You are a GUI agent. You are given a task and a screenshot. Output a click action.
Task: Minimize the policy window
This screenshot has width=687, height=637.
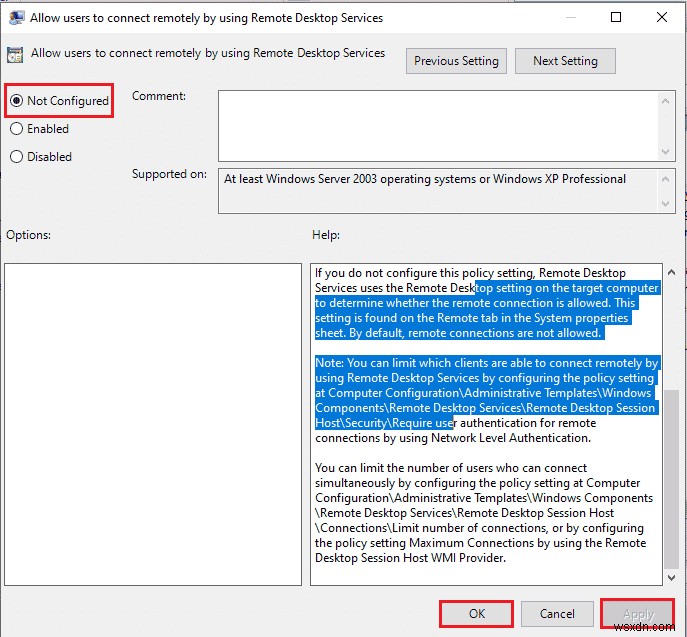pos(570,17)
